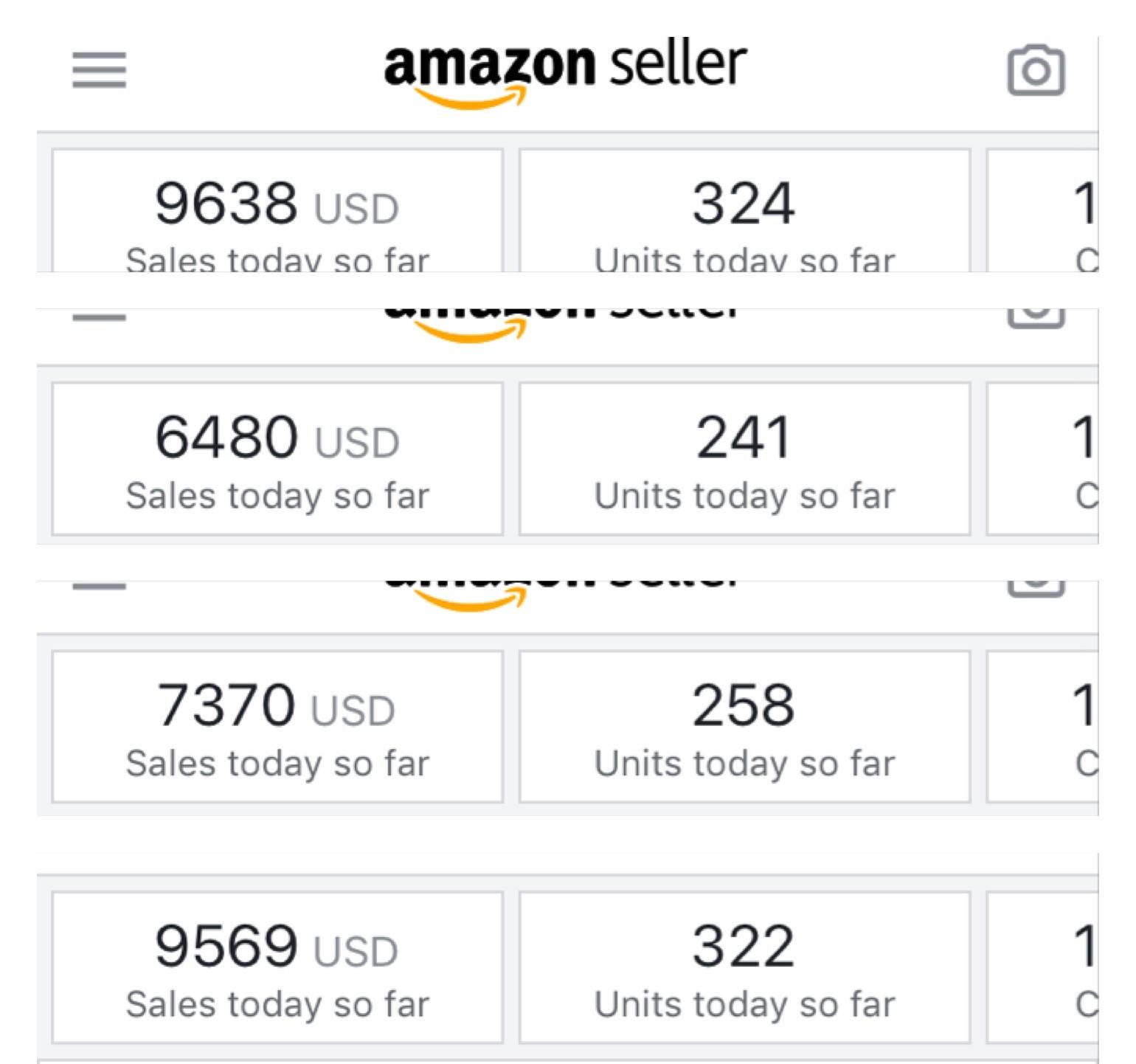Click the cropped camera icon above 258 units row
This screenshot has width=1136, height=1064.
tap(1036, 587)
